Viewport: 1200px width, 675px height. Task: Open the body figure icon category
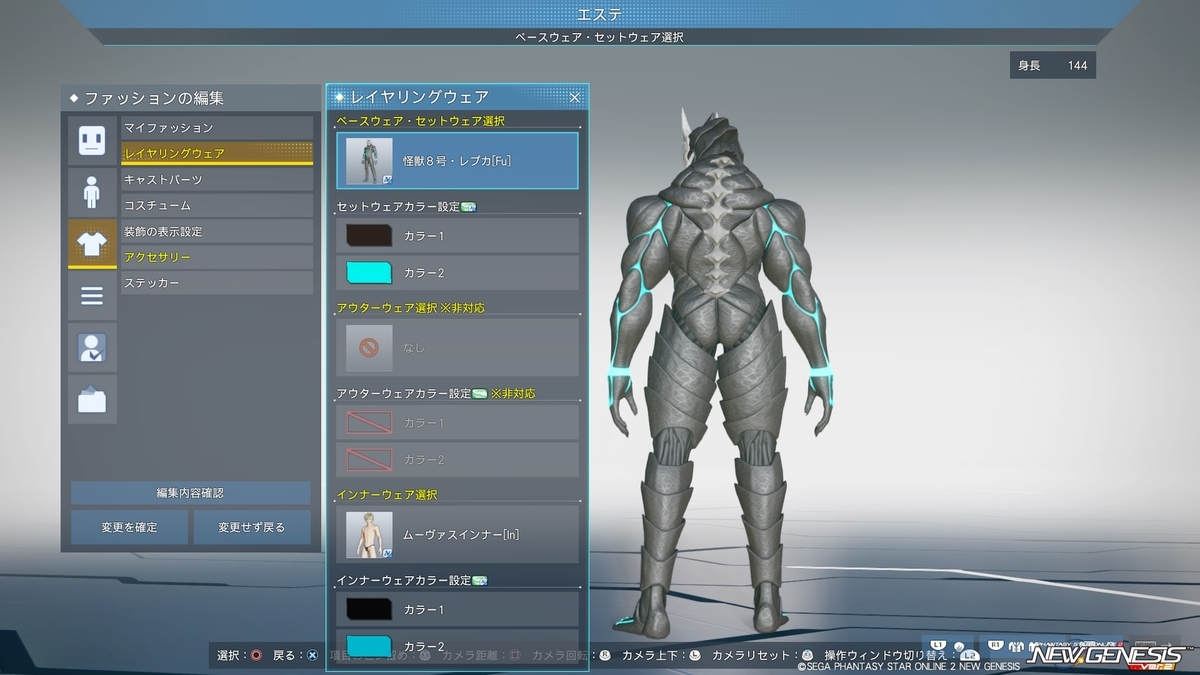tap(92, 192)
